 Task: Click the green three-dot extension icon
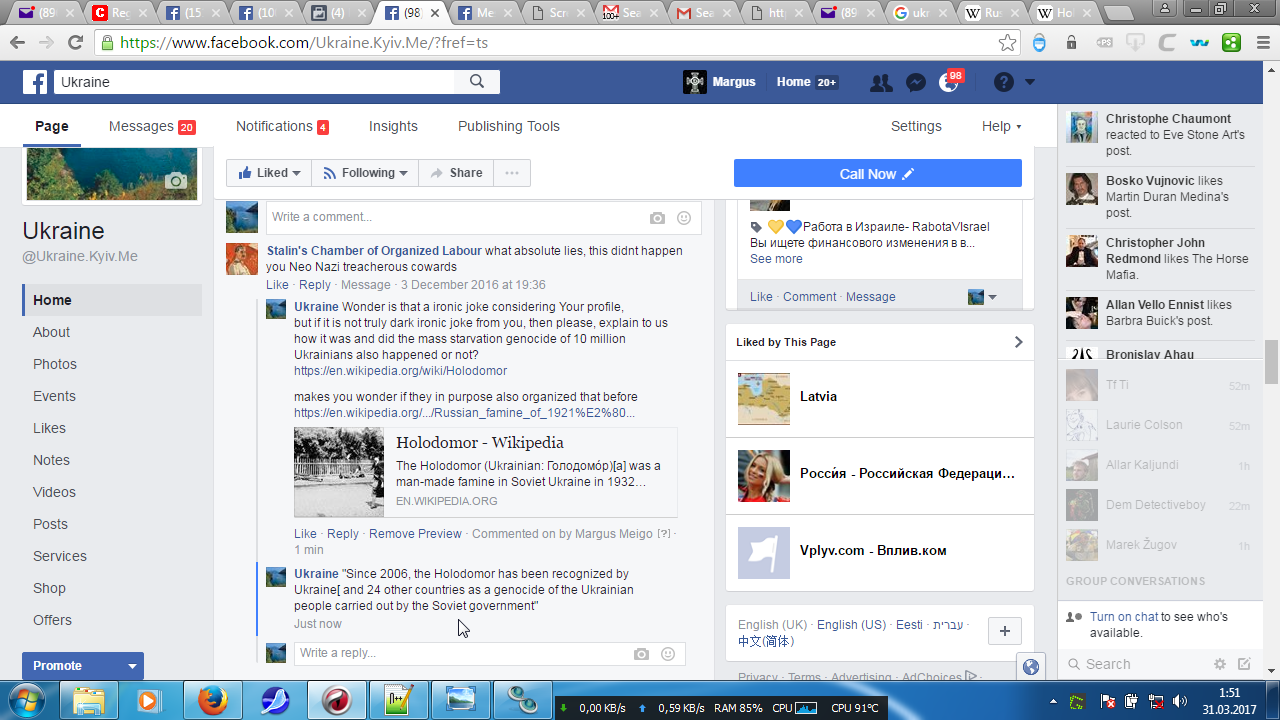(x=1232, y=43)
